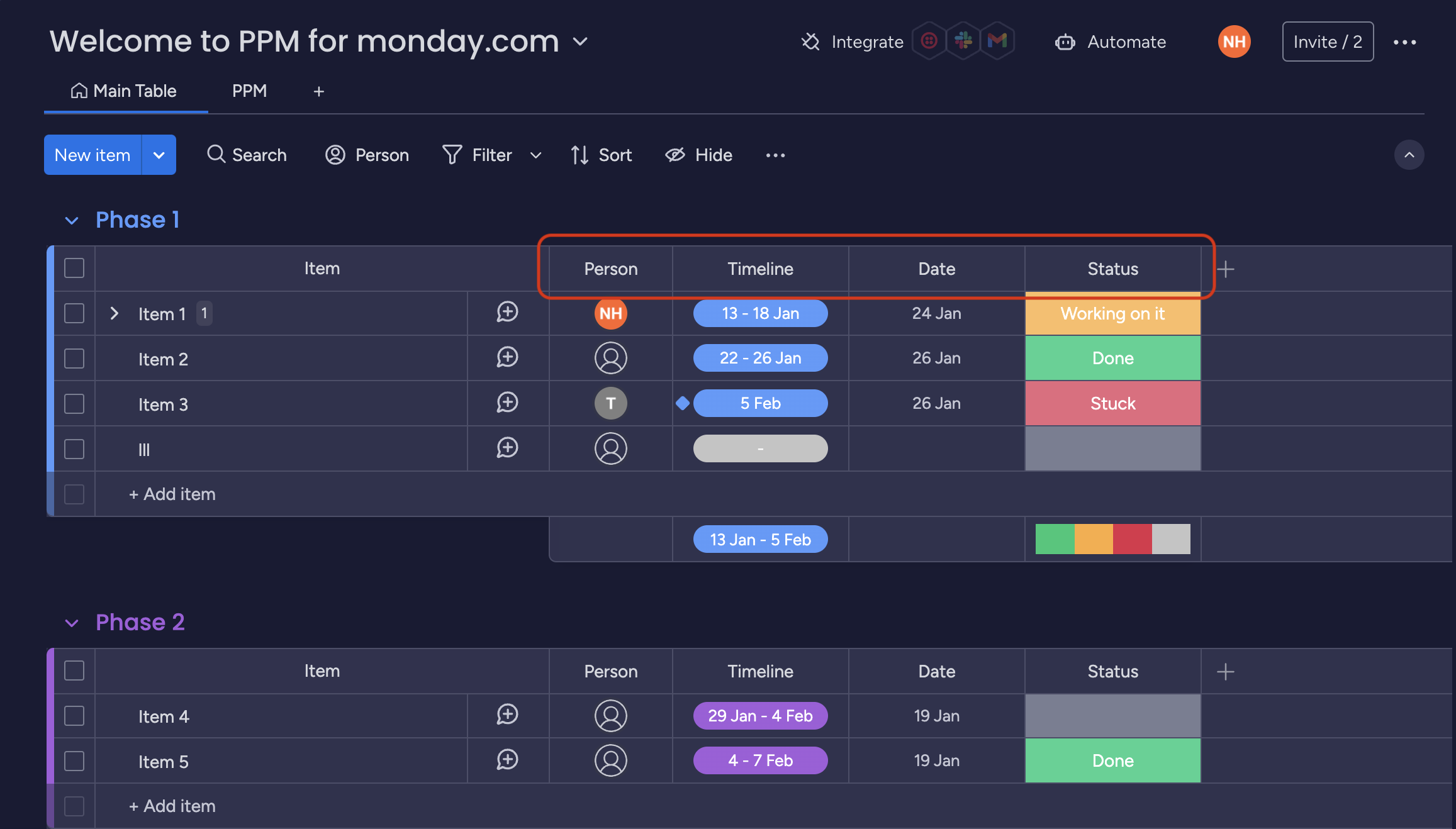The width and height of the screenshot is (1456, 829).
Task: Open Sort arrows in toolbar
Action: [x=580, y=155]
